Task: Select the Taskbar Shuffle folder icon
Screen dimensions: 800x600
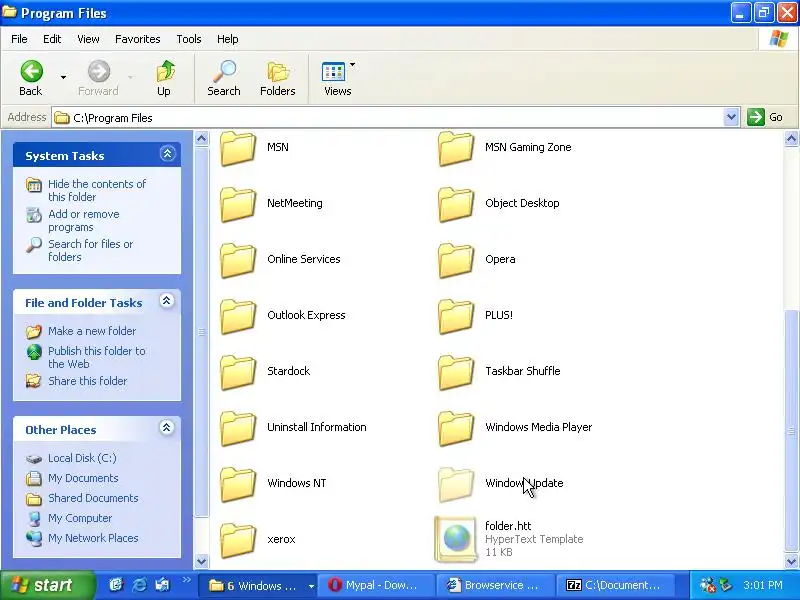Action: click(456, 372)
